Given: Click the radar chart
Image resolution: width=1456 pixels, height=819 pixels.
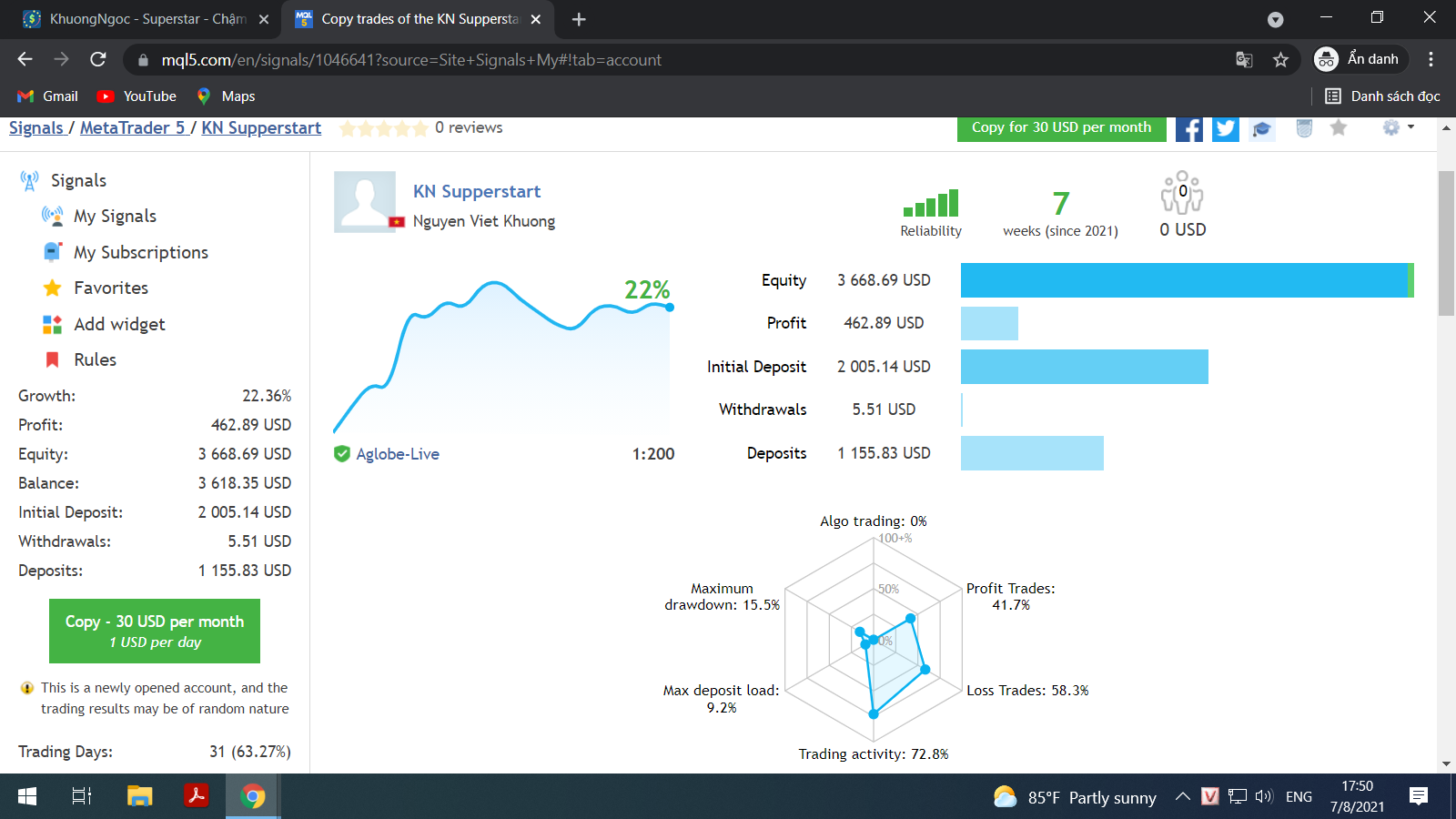Looking at the screenshot, I should 874,640.
